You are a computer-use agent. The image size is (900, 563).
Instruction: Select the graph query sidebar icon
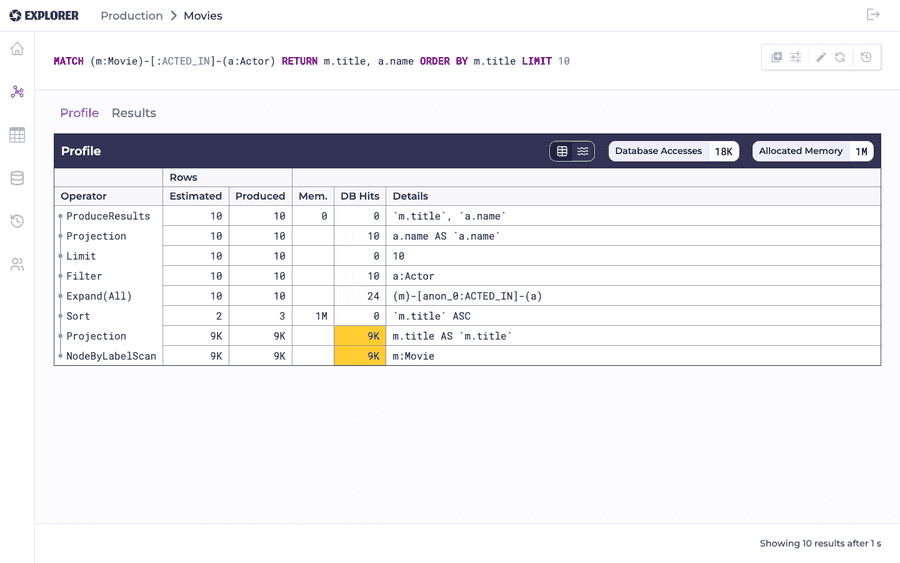pos(17,92)
